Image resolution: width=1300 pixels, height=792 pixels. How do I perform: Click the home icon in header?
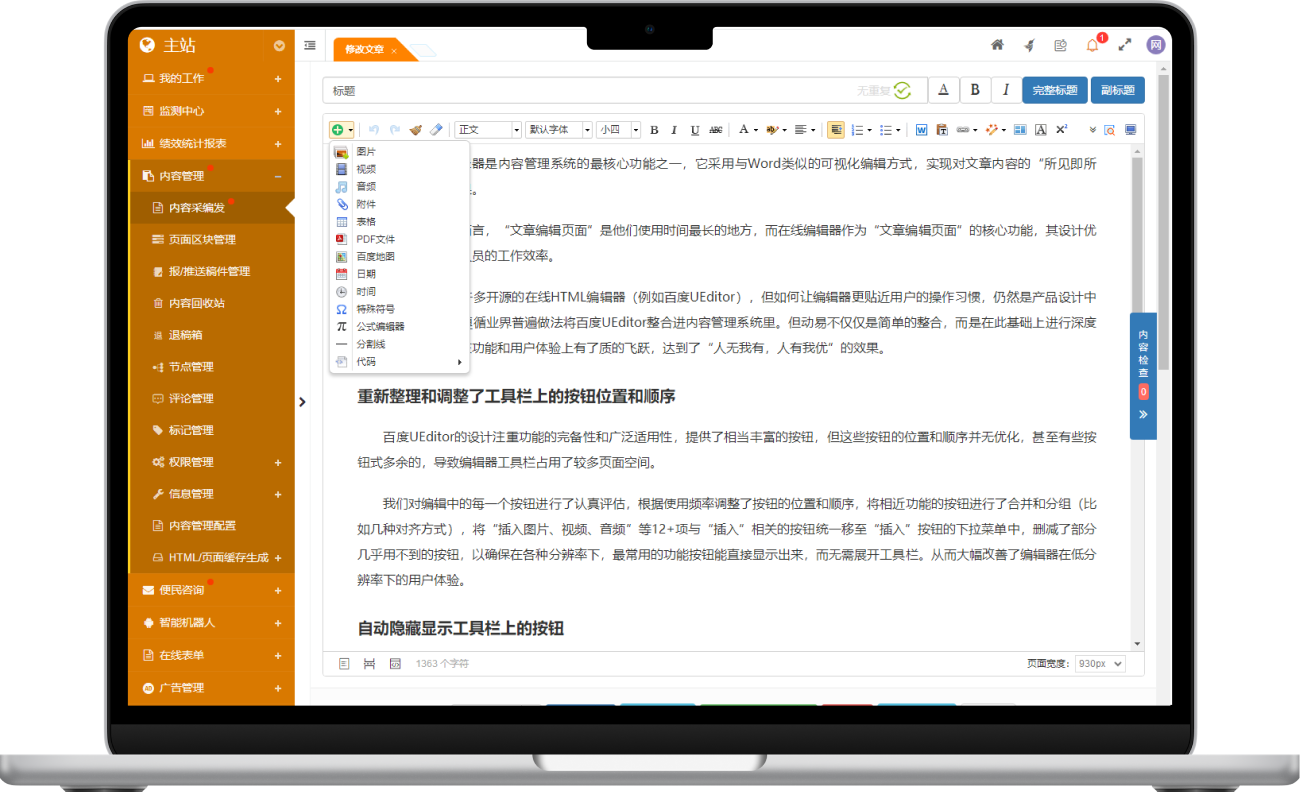[997, 45]
